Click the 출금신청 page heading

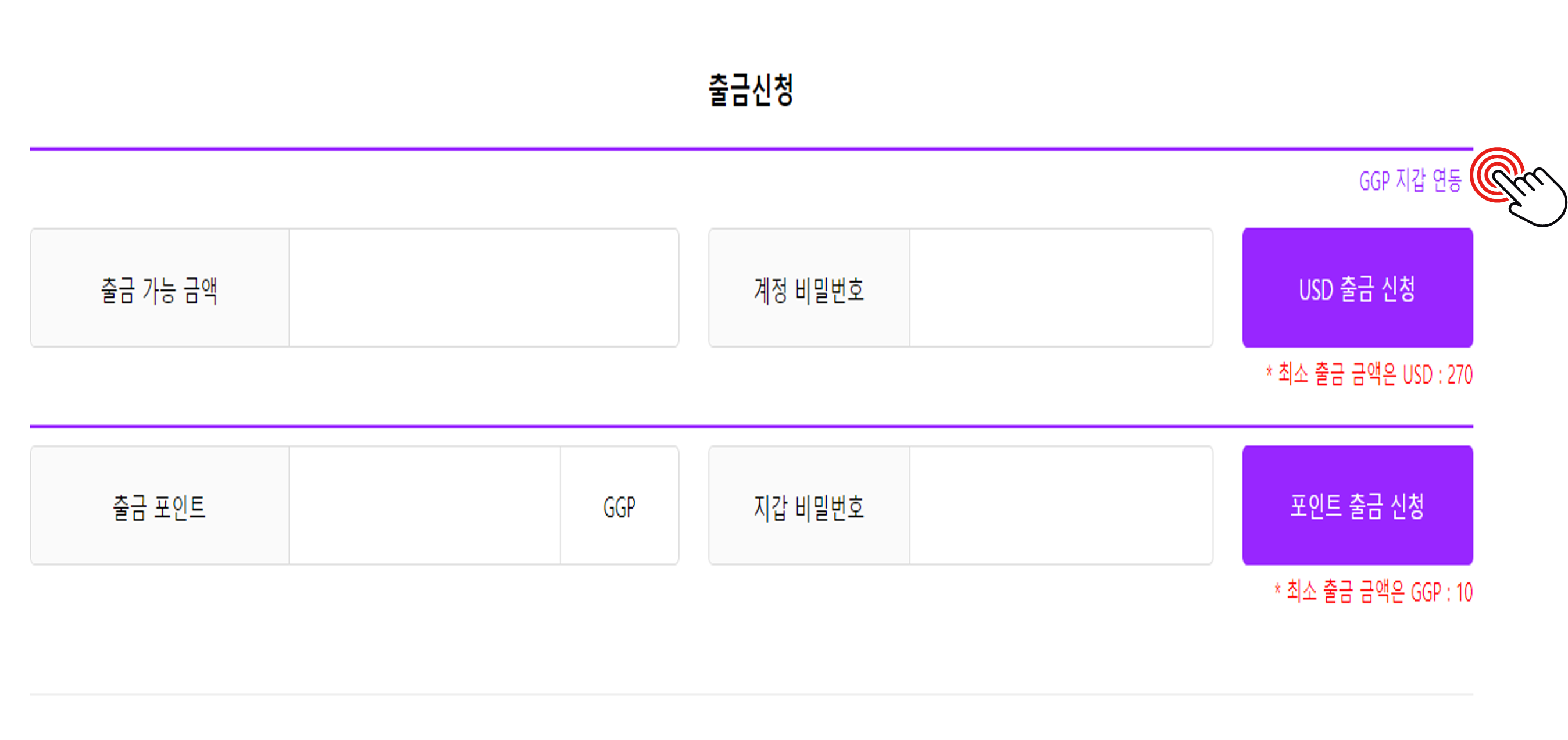tap(751, 90)
